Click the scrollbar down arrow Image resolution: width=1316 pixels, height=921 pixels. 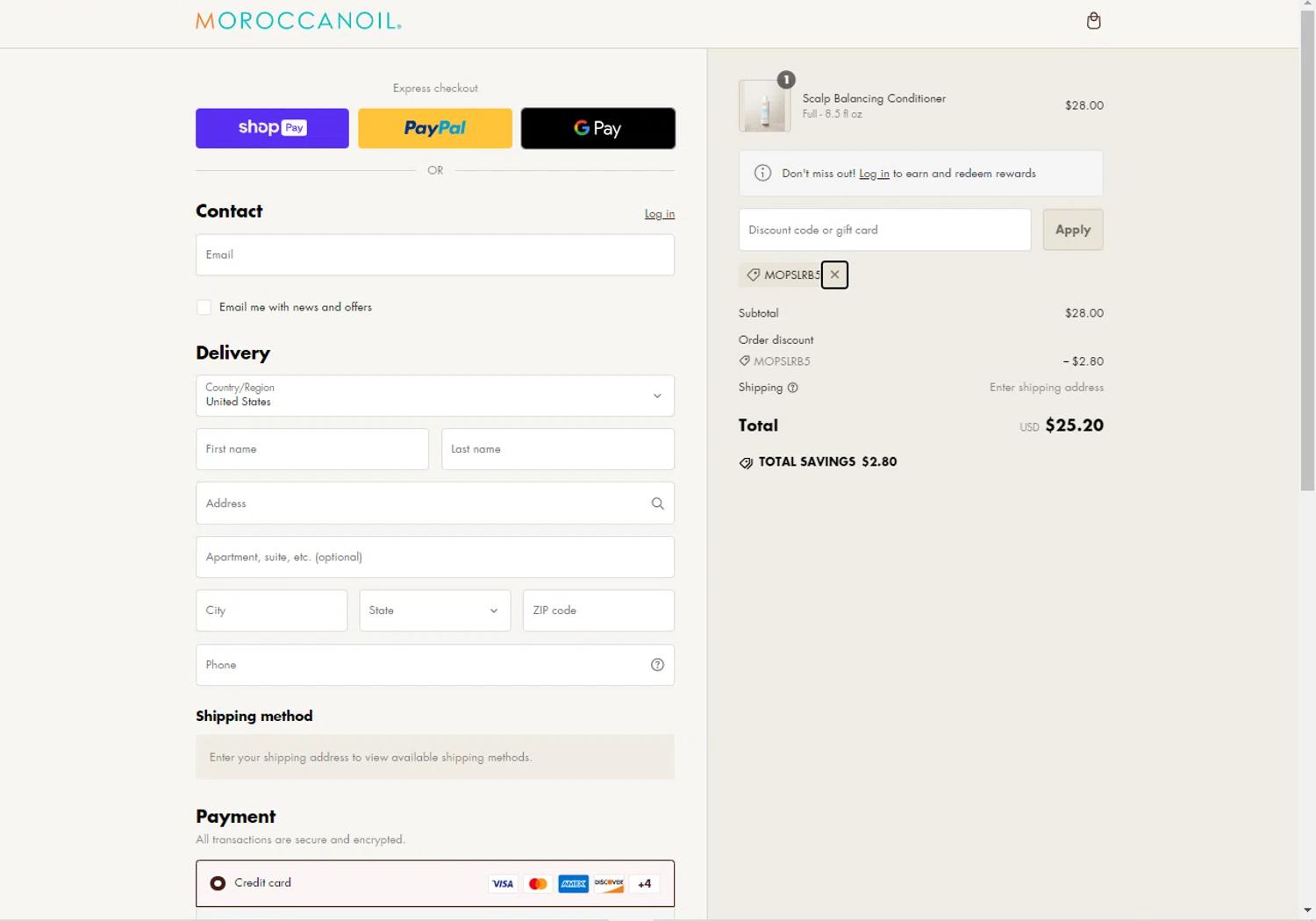pyautogui.click(x=1307, y=911)
